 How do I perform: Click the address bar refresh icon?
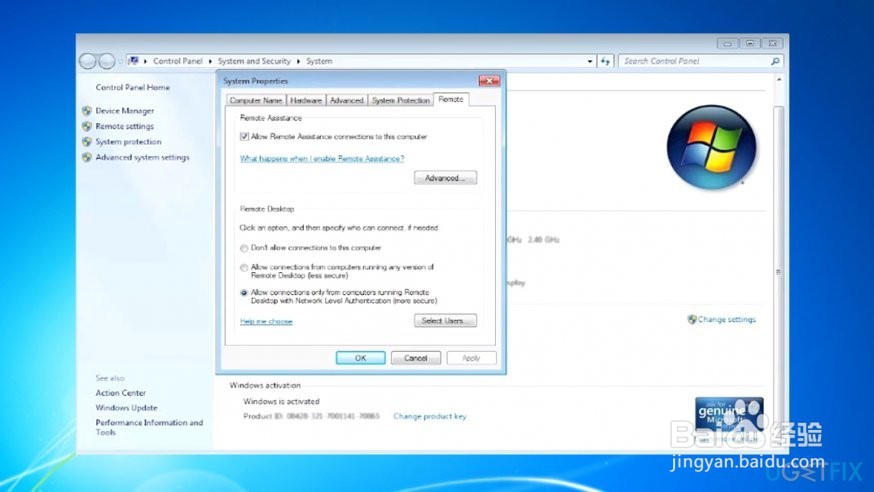[x=605, y=61]
